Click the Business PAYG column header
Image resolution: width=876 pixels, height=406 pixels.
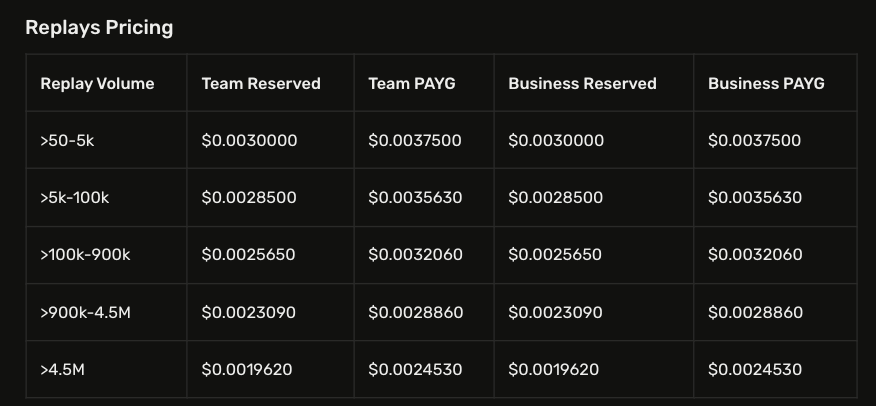[766, 84]
